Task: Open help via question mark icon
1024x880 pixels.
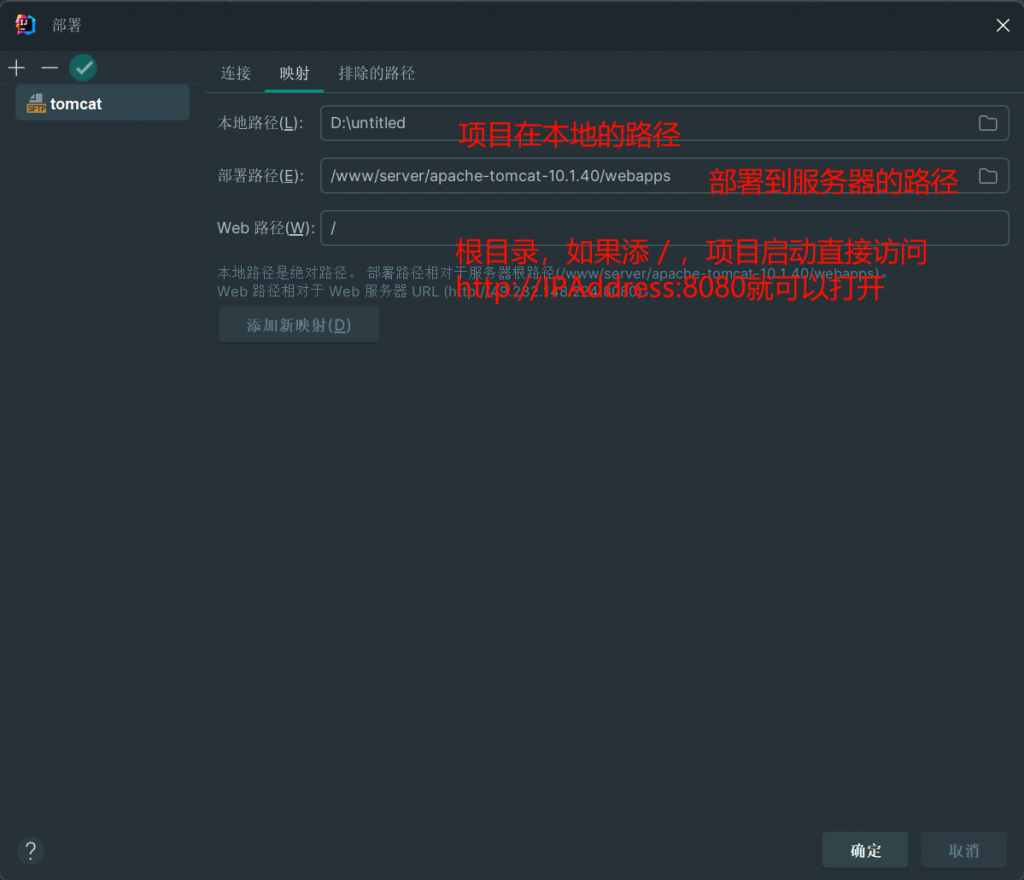Action: tap(30, 851)
